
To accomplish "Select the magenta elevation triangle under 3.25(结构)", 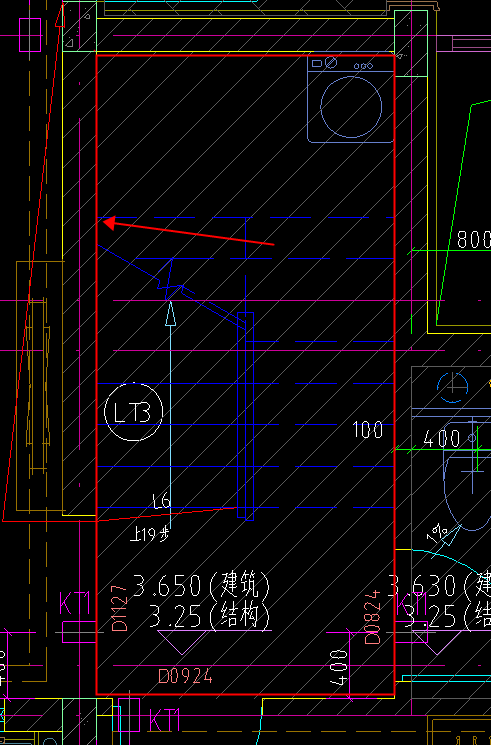I will click(x=182, y=642).
